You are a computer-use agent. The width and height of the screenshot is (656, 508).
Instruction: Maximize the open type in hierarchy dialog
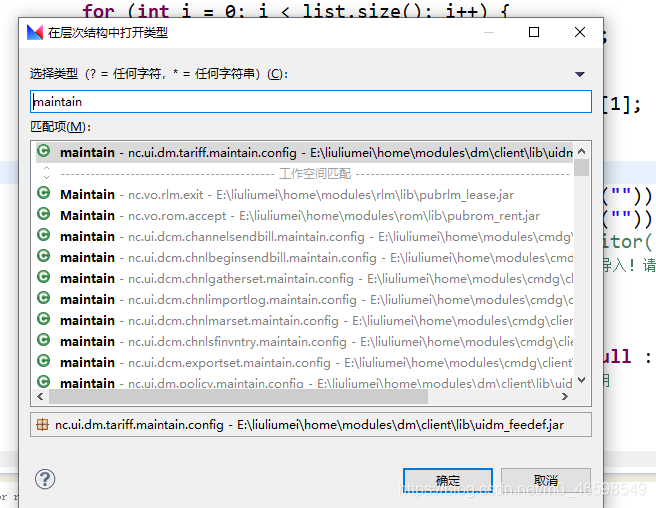click(x=534, y=32)
